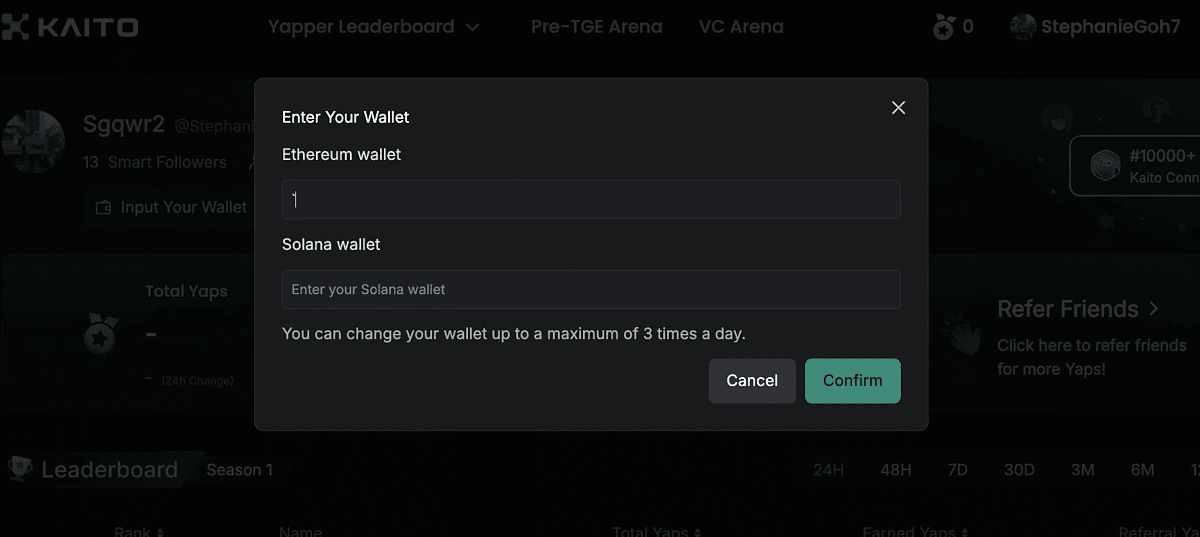Select the 7D time range tab
The height and width of the screenshot is (537, 1200).
point(957,470)
